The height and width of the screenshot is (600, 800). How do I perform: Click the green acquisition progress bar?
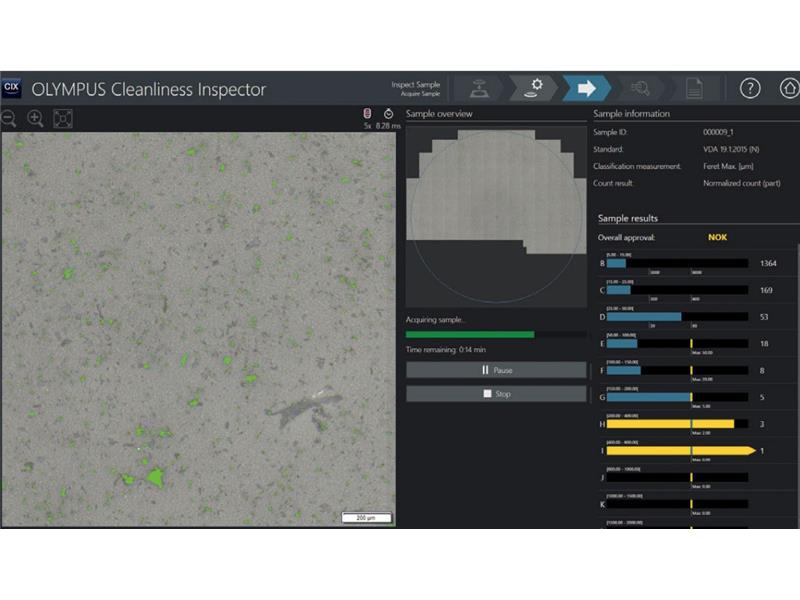tap(470, 335)
